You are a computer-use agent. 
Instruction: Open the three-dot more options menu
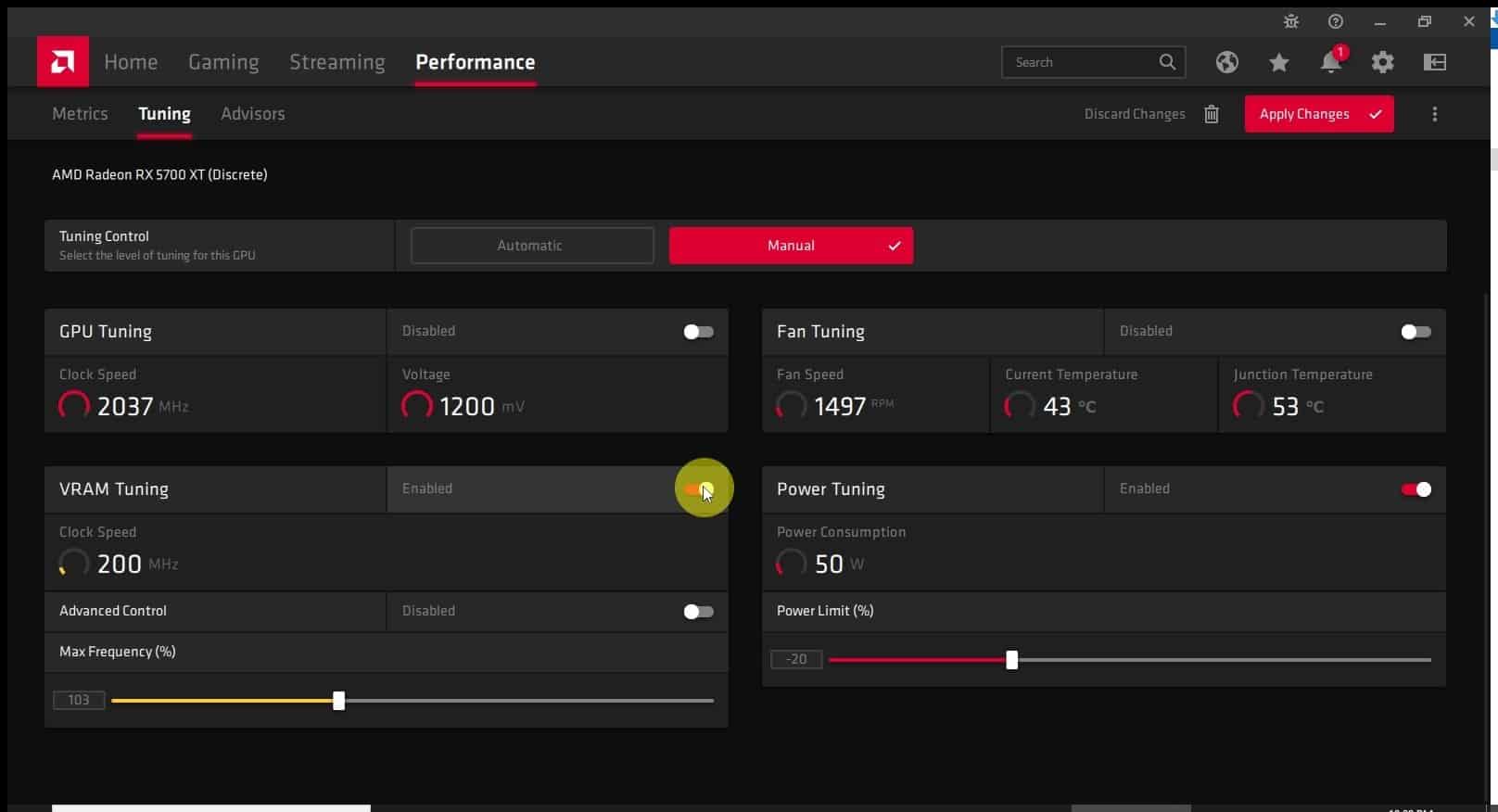1435,114
